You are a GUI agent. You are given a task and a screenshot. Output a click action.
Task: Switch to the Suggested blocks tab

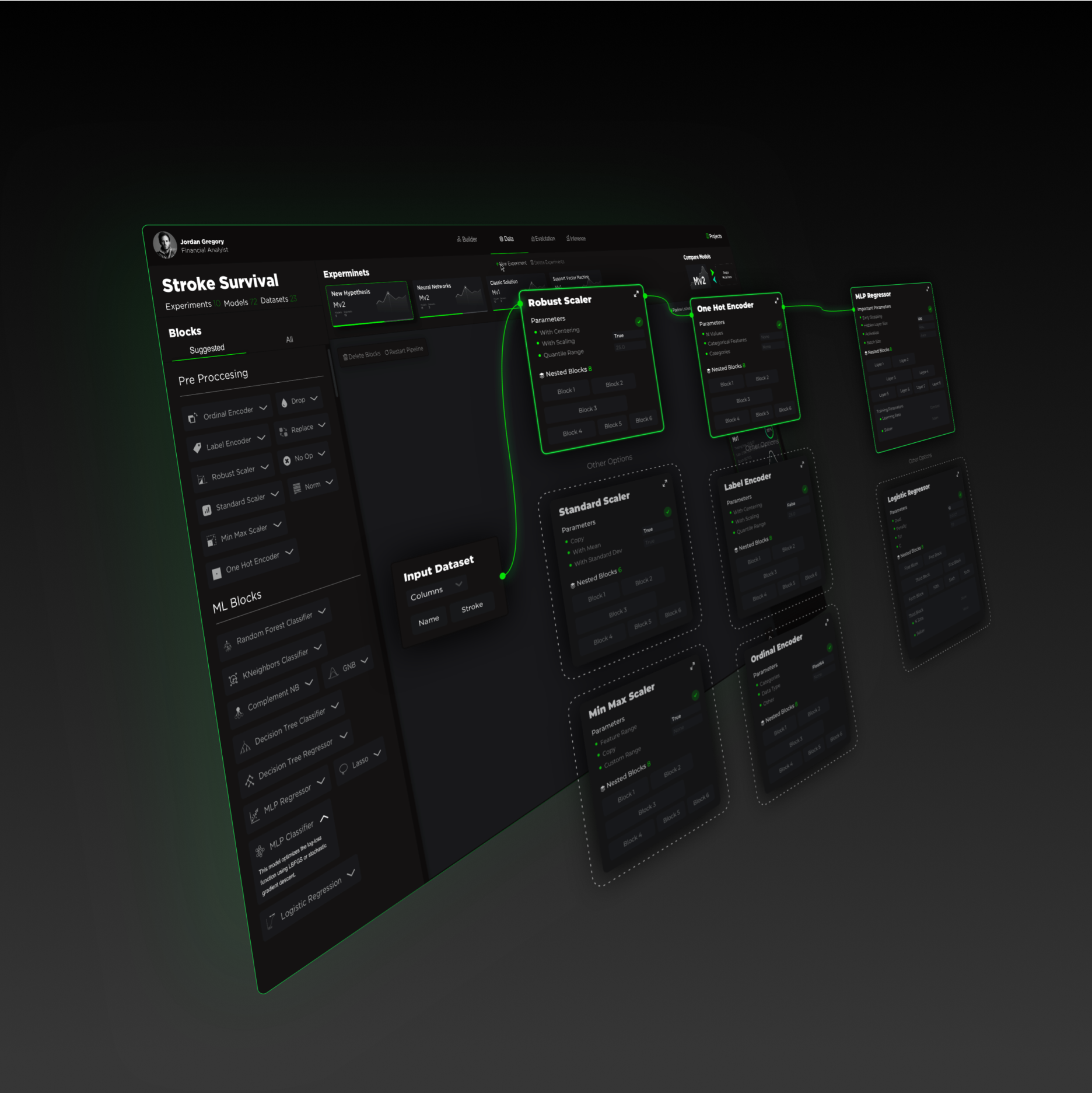coord(207,349)
